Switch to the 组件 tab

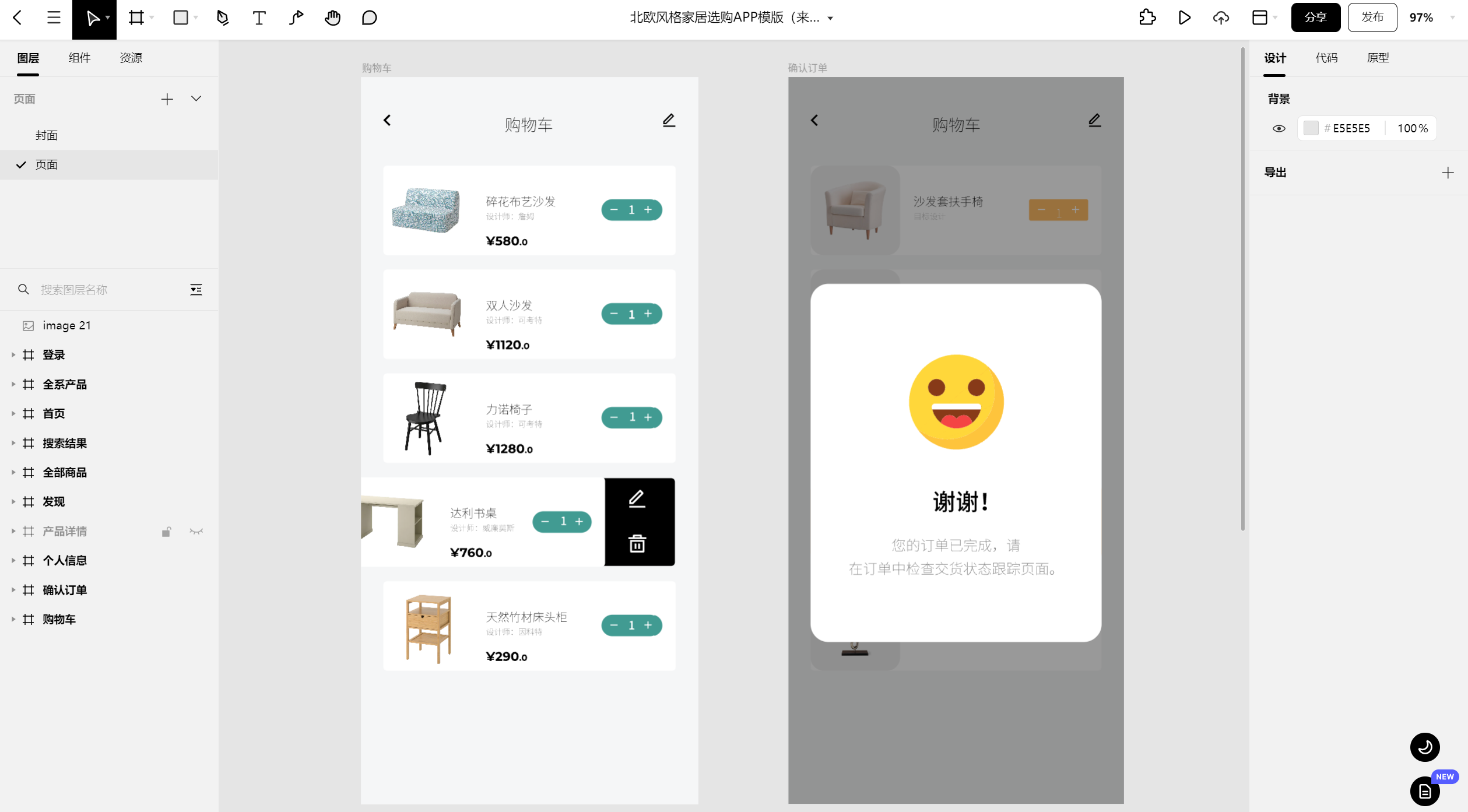click(79, 58)
